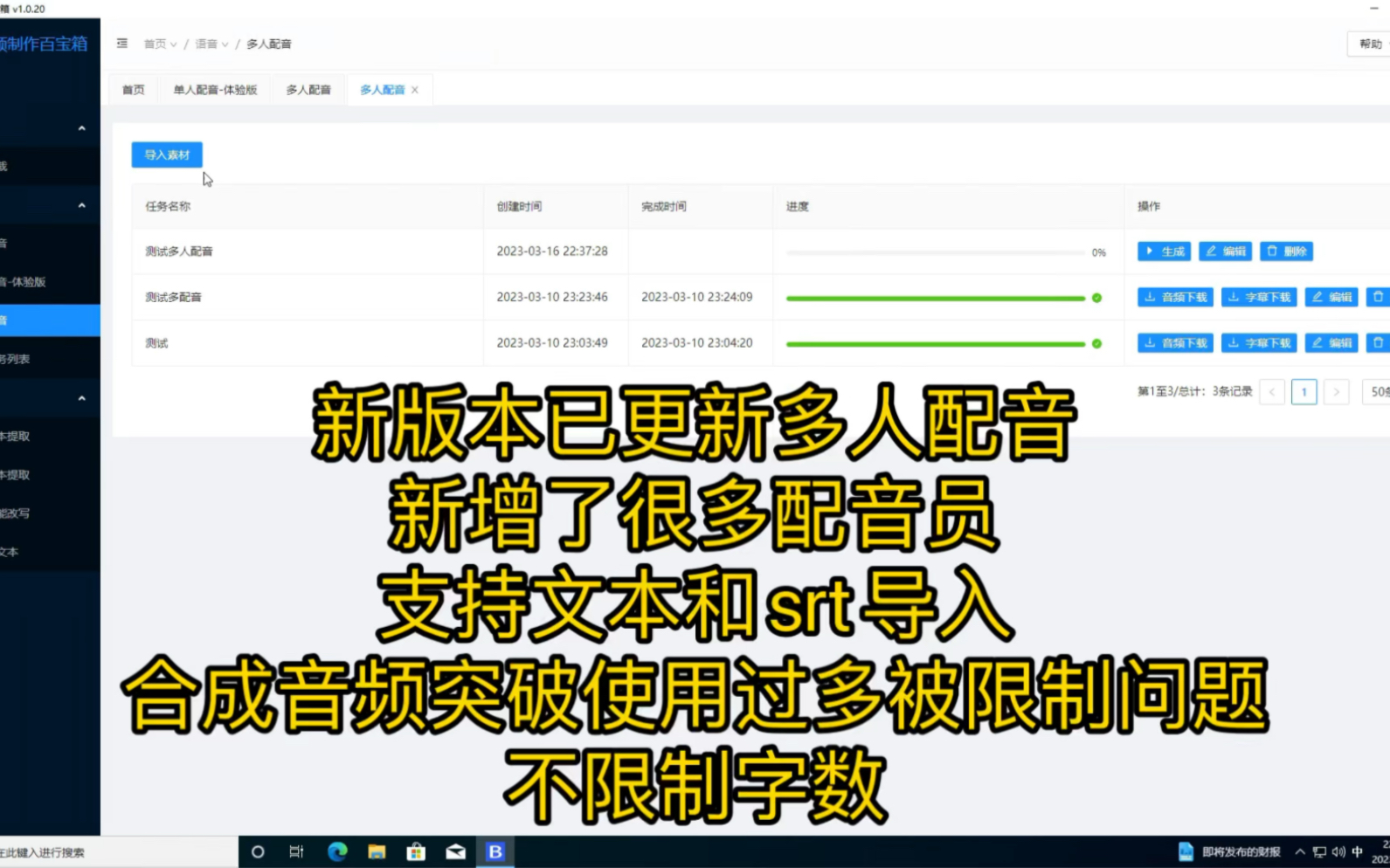Click 生成 for task 测试多人配音

coord(1164,251)
